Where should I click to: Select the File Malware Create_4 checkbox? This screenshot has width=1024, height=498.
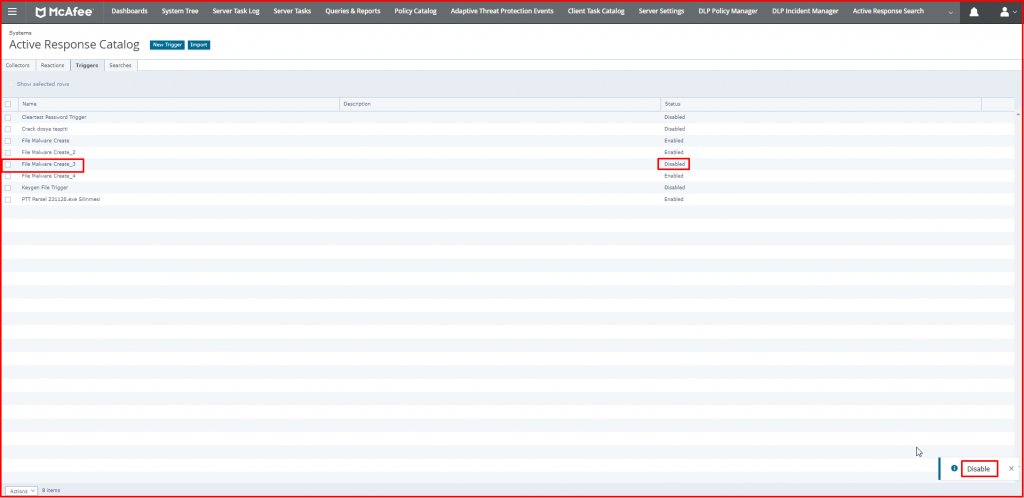click(x=8, y=176)
